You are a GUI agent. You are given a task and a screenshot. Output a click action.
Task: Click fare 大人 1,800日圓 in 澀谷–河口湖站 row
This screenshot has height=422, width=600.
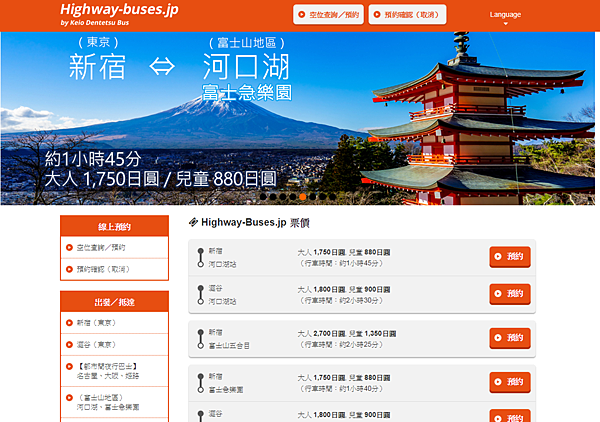(321, 290)
